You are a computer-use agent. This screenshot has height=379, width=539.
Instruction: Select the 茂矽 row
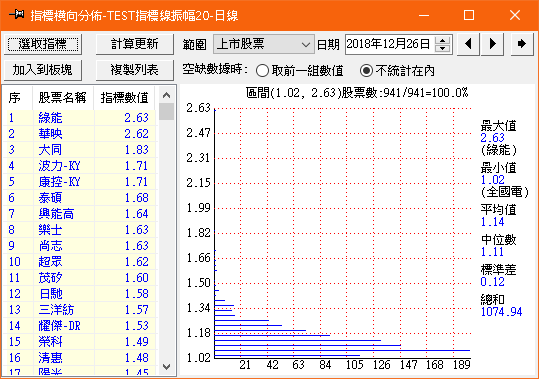[x=79, y=278]
